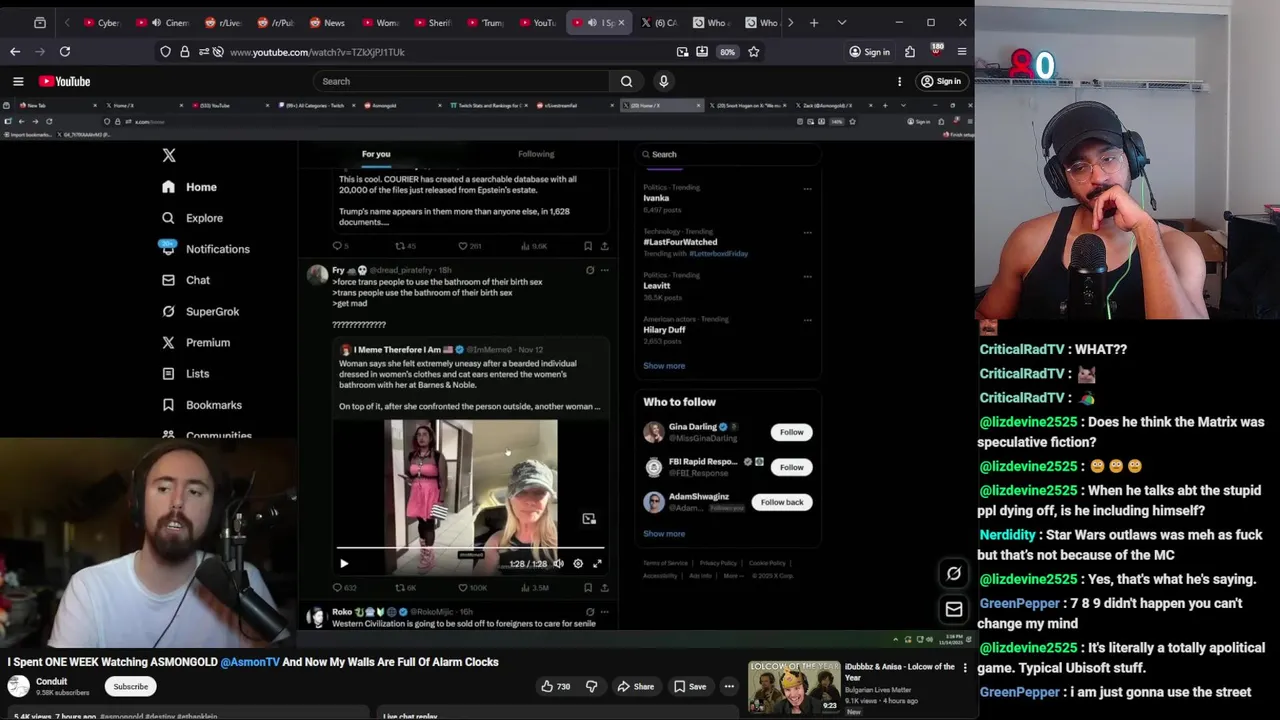This screenshot has width=1280, height=720.
Task: Click the X logo in the video's sidebar
Action: point(169,155)
